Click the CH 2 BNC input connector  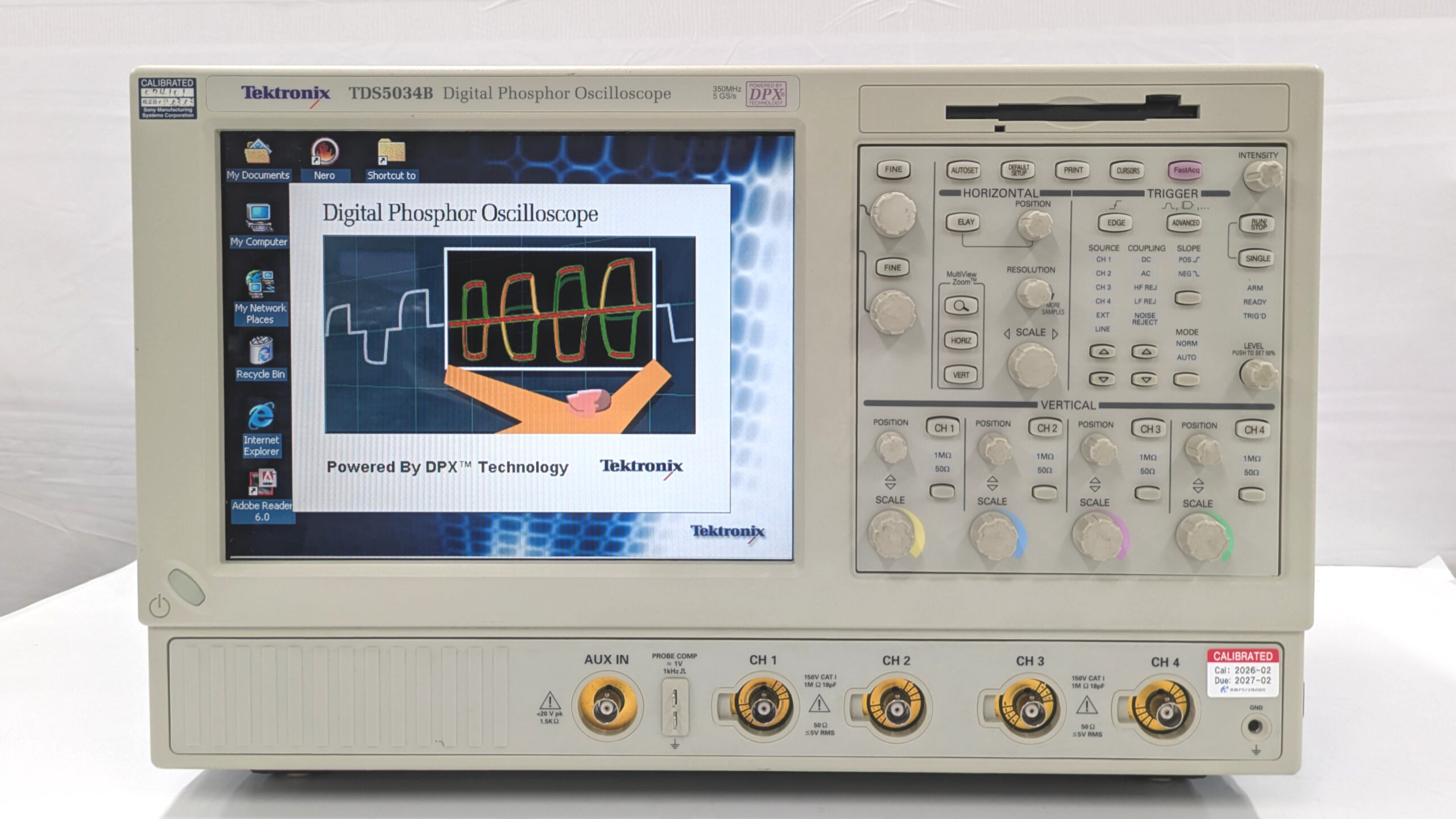point(896,708)
